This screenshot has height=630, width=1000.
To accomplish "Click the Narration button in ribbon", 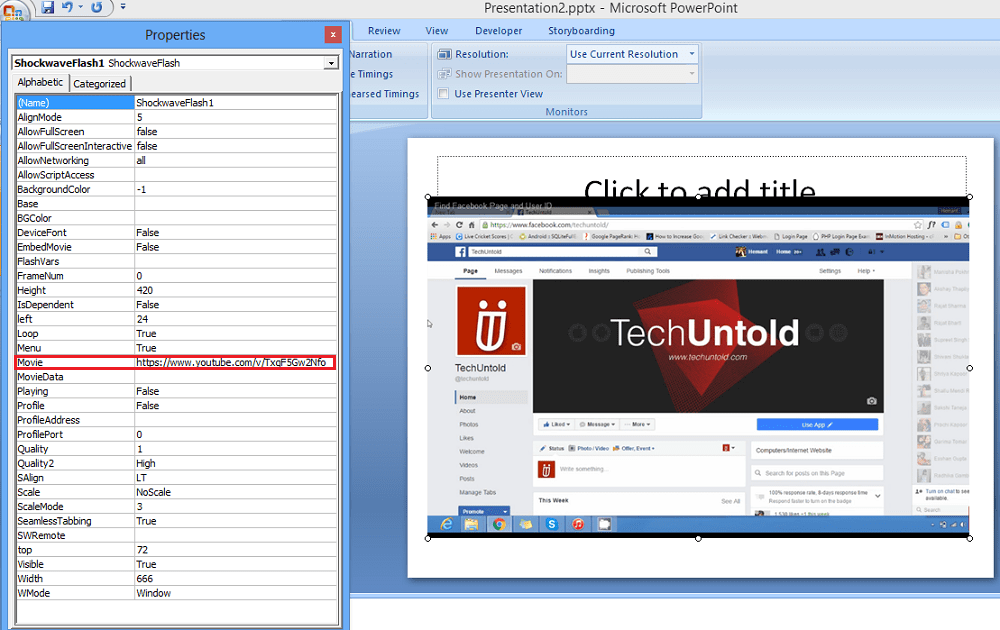I will (x=371, y=54).
